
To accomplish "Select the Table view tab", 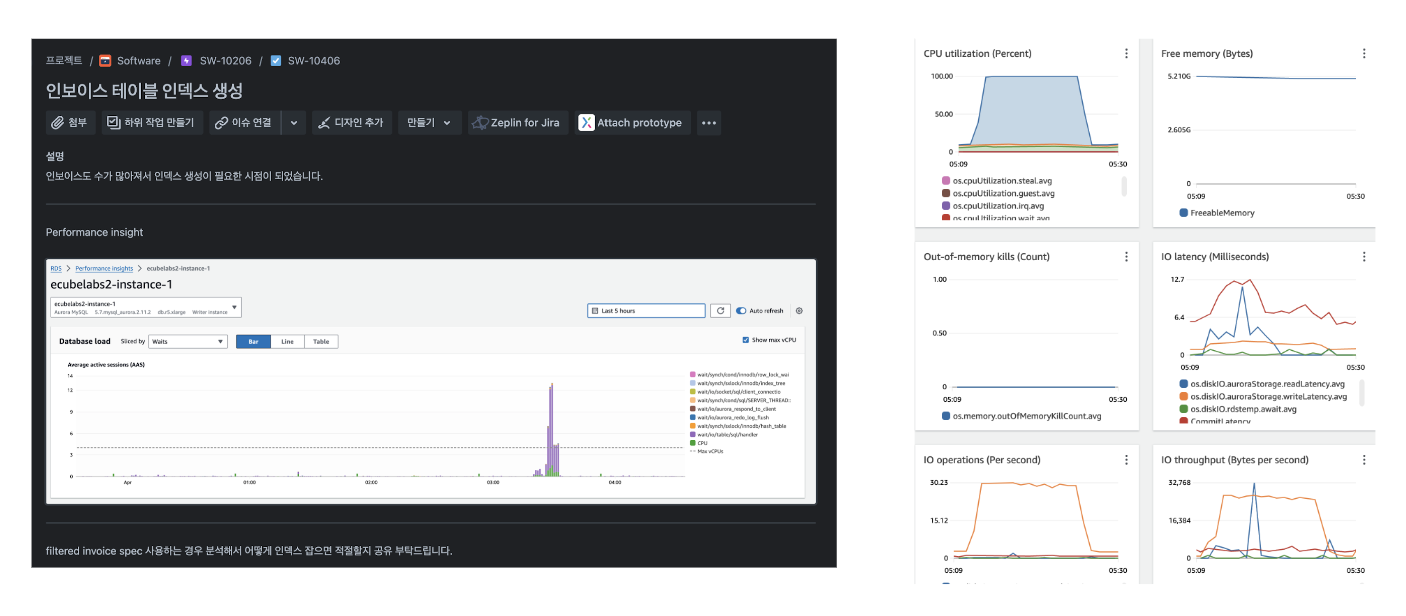I will [x=321, y=341].
